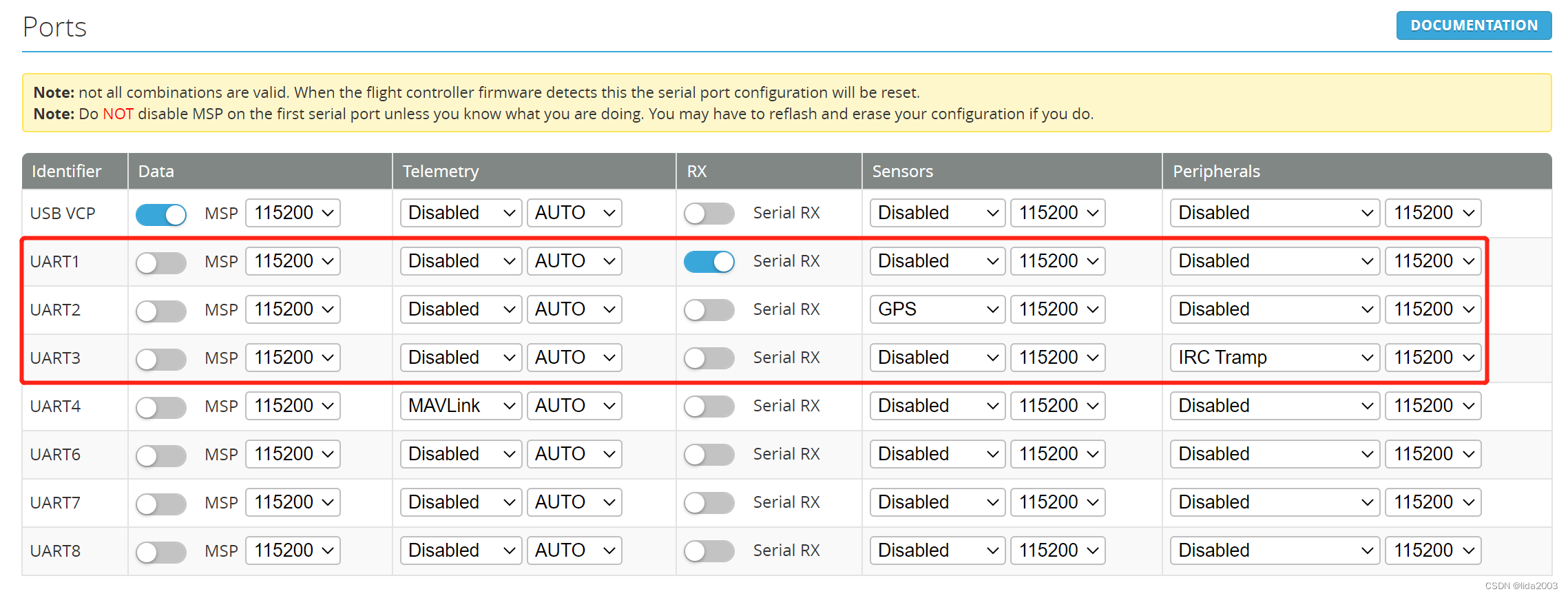The height and width of the screenshot is (596, 1568).
Task: Open UART3 peripherals IRC Tramp dropdown
Action: point(1275,358)
